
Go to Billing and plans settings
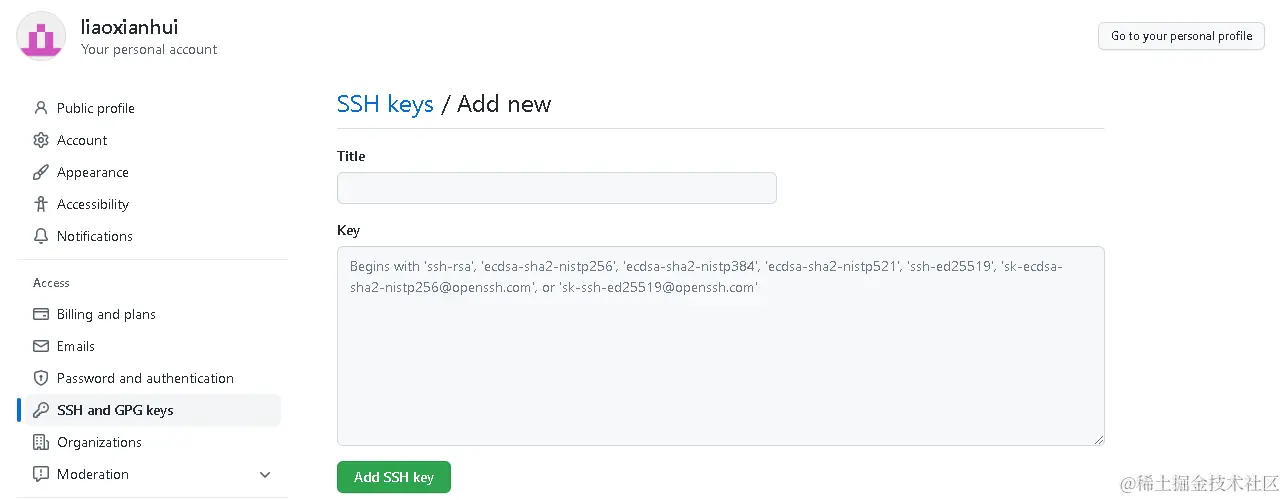tap(106, 314)
